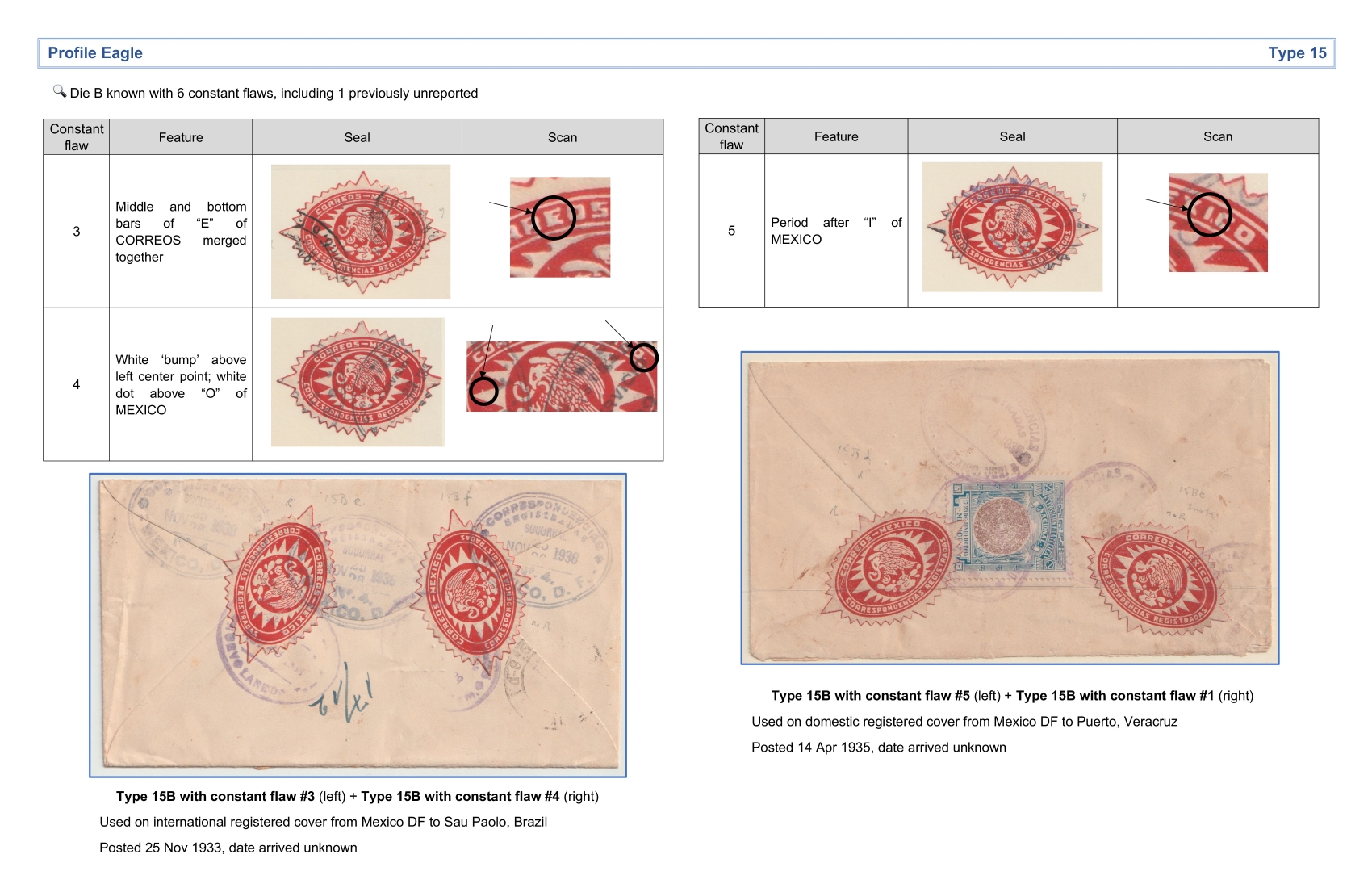Select the seal image for constant flaw 5

point(1012,227)
